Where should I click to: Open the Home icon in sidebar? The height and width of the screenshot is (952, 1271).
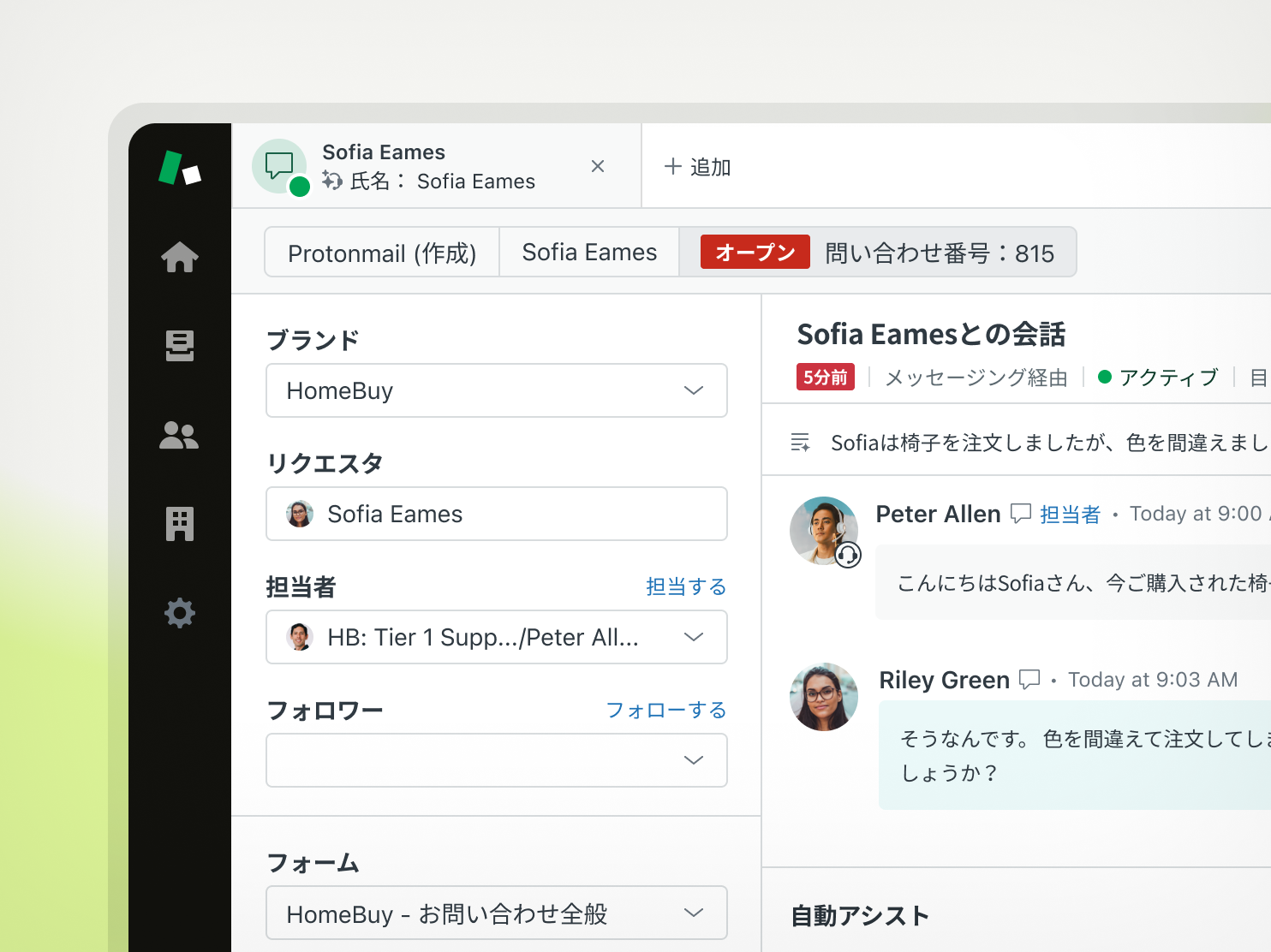click(x=180, y=257)
